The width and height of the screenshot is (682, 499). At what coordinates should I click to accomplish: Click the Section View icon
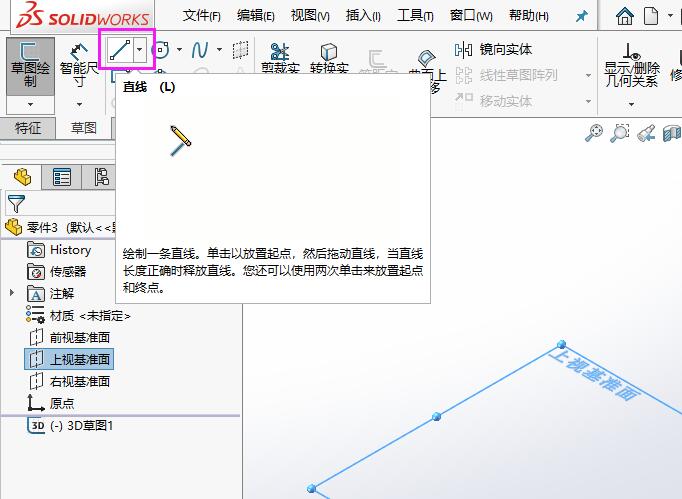[x=672, y=133]
